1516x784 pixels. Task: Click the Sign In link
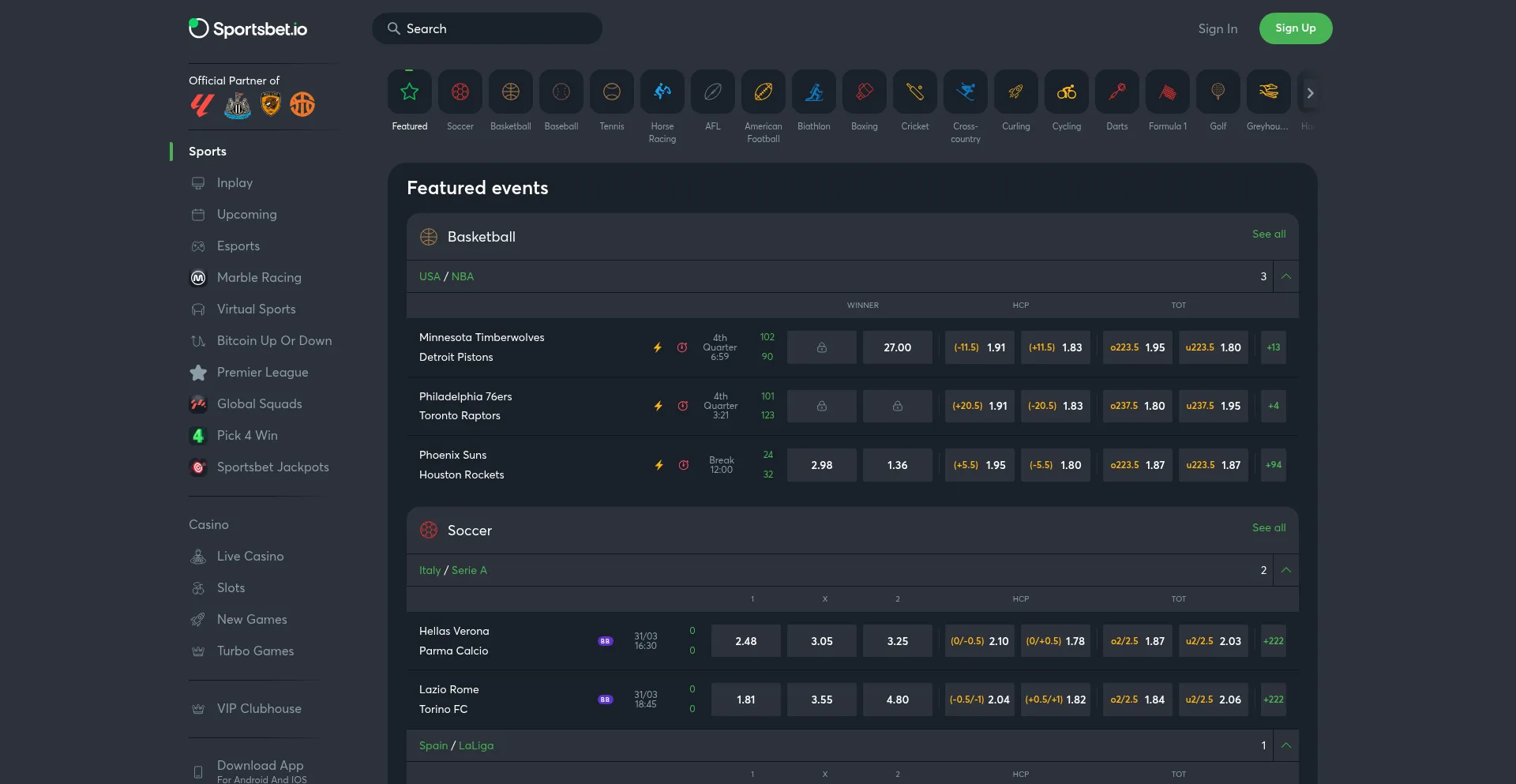1218,28
